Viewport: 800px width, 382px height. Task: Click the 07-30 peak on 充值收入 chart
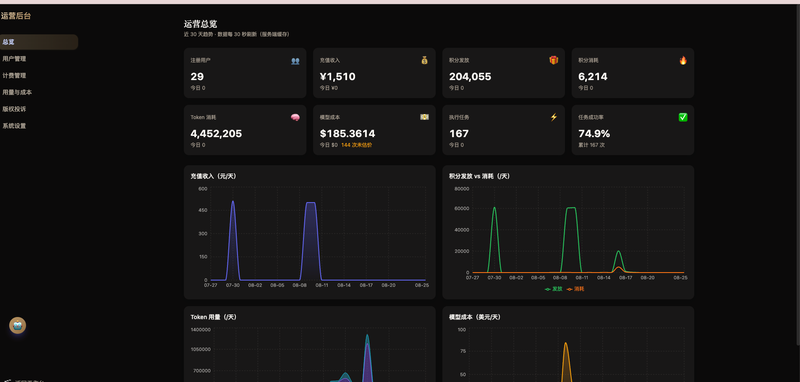click(233, 201)
